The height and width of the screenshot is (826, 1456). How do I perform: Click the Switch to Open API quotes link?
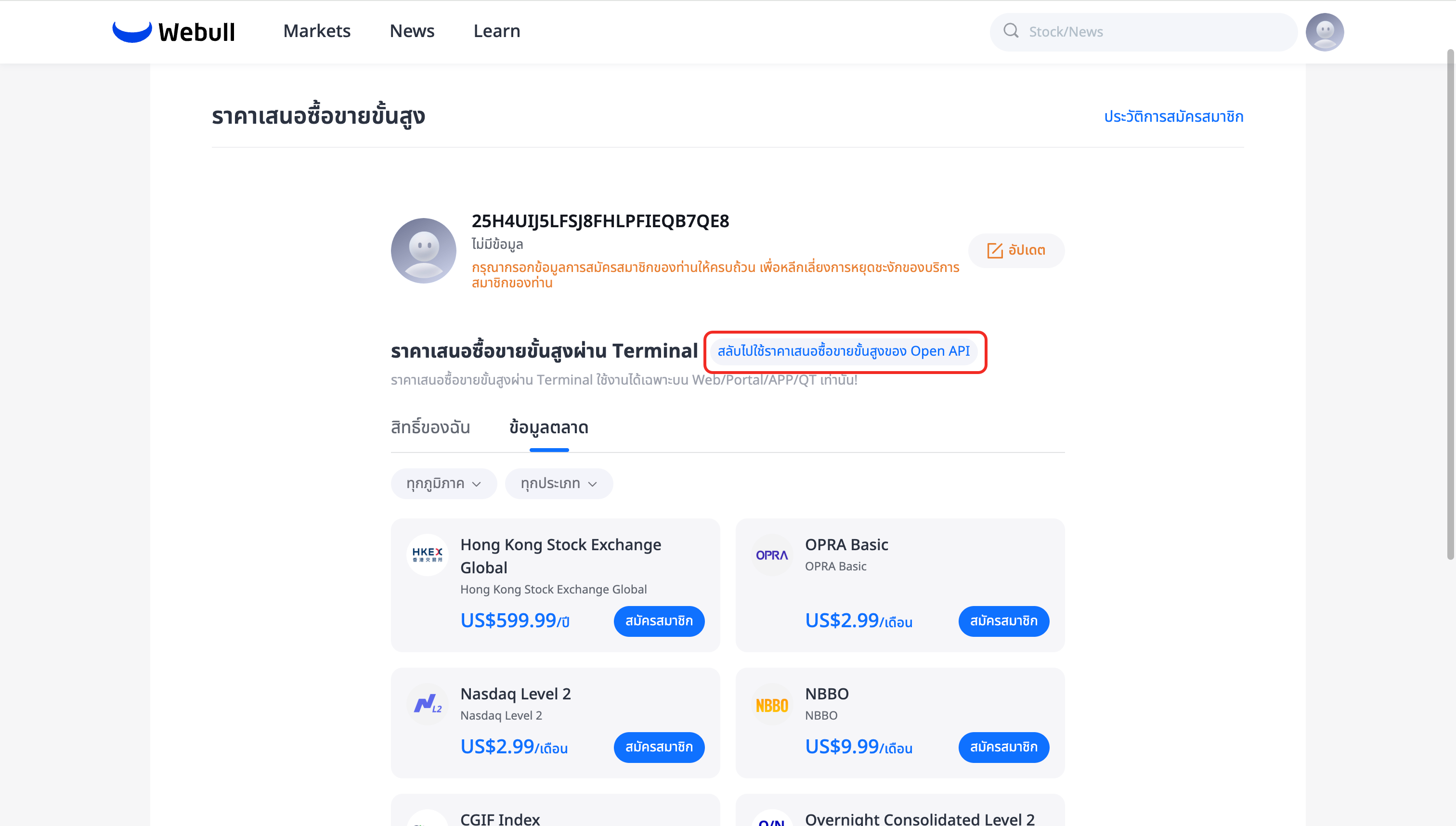844,351
